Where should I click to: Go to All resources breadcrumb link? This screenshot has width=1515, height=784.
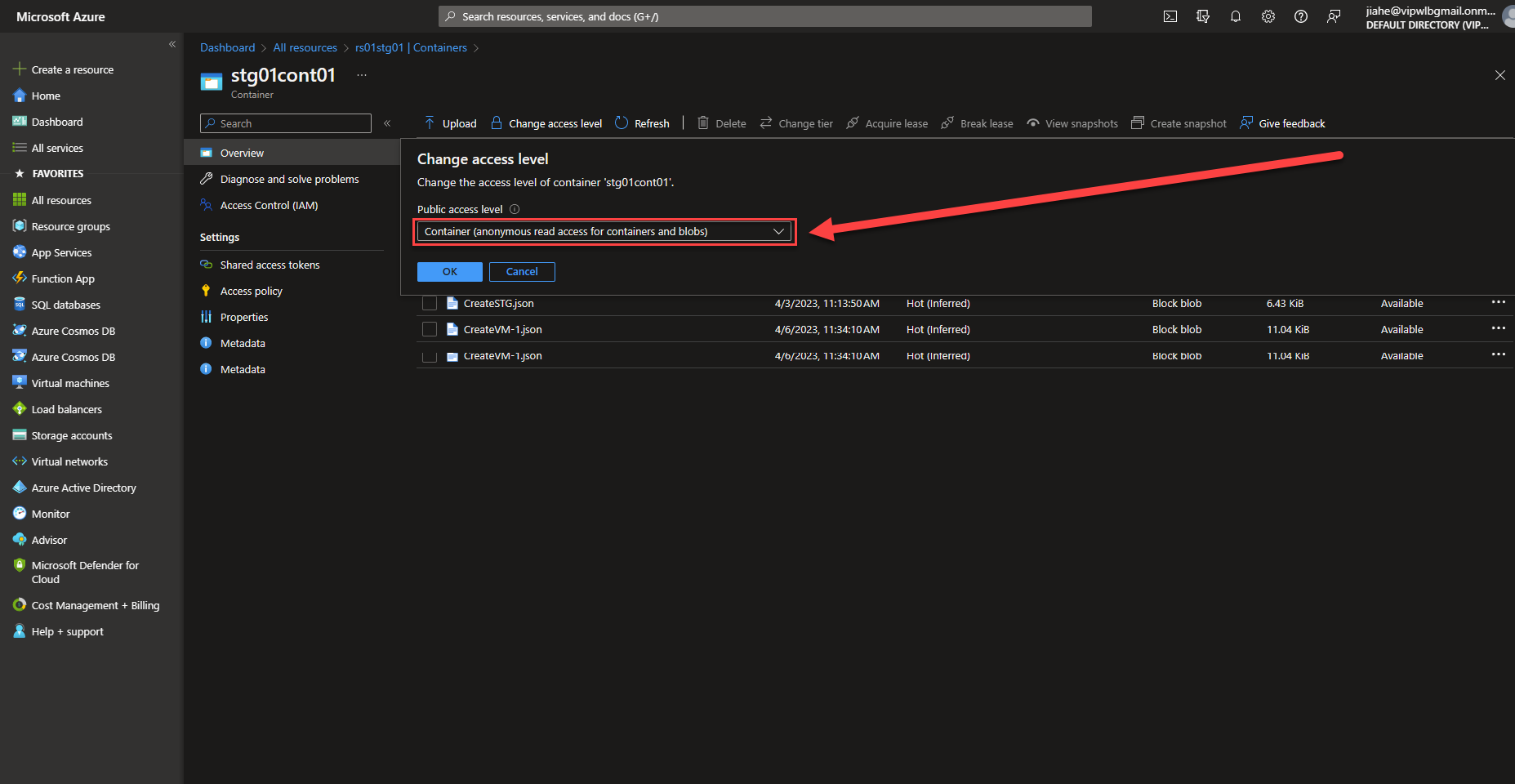305,47
